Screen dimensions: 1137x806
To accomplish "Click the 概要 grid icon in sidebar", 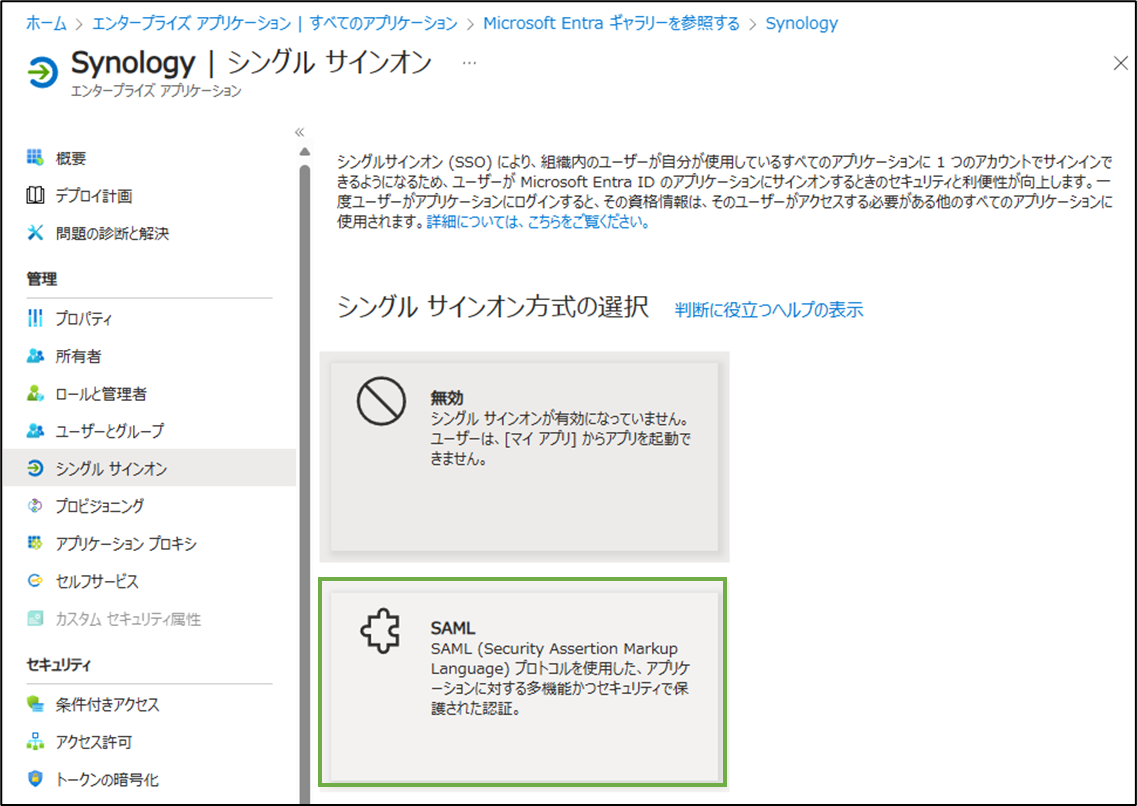I will coord(35,157).
